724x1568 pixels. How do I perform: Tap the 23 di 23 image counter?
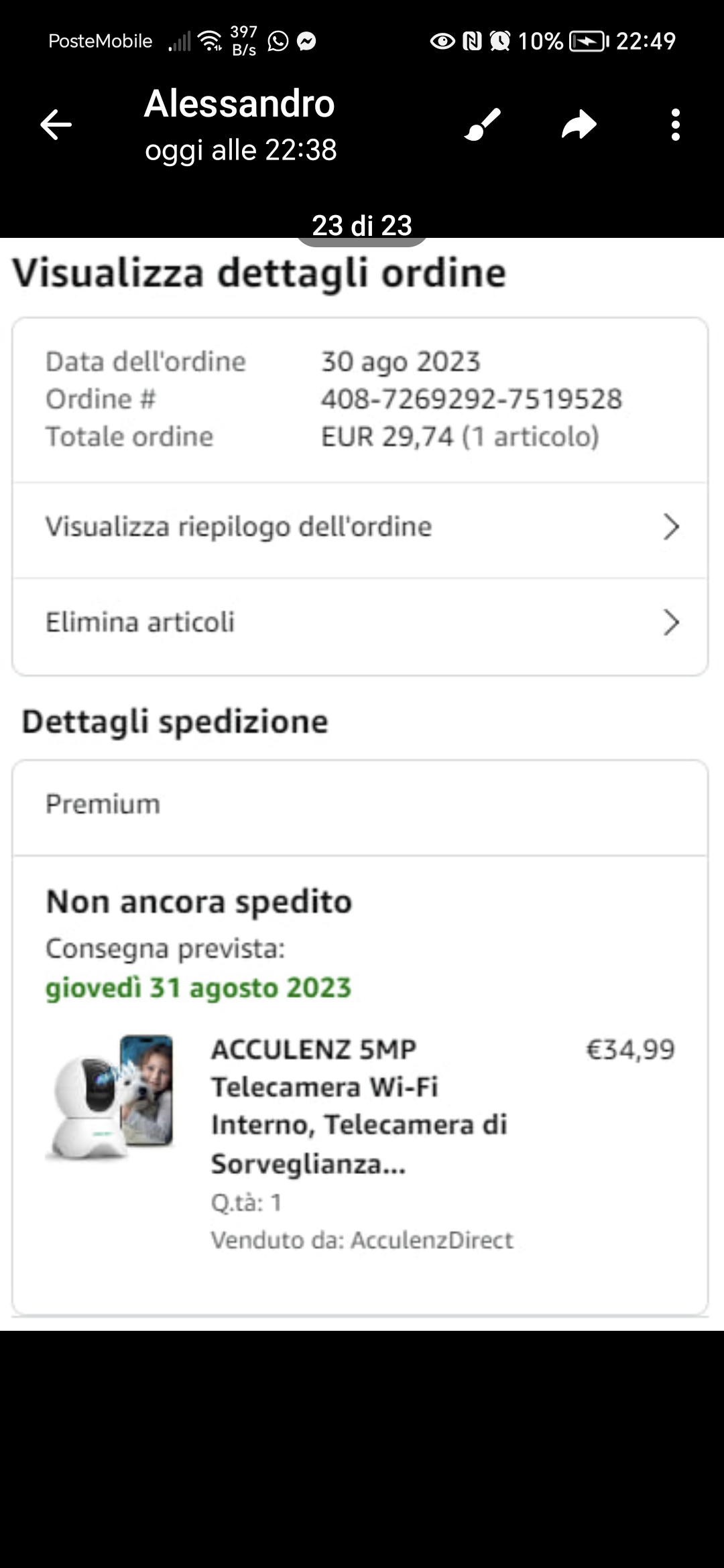click(362, 226)
